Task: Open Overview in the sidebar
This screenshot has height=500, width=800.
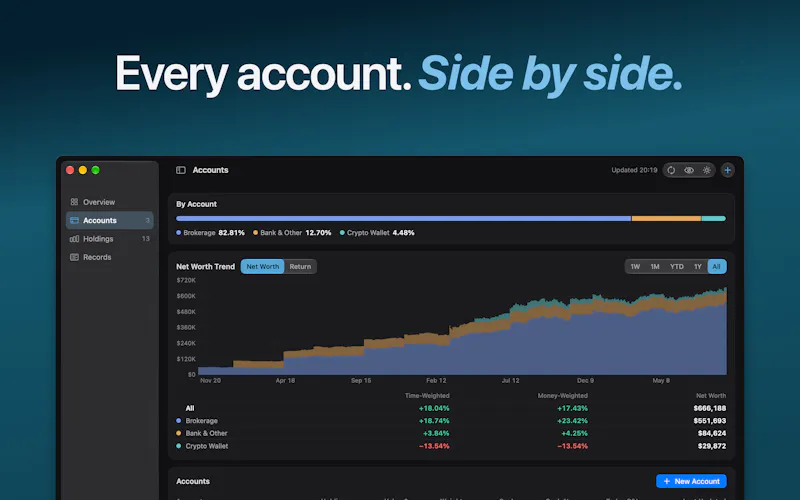Action: pos(110,202)
